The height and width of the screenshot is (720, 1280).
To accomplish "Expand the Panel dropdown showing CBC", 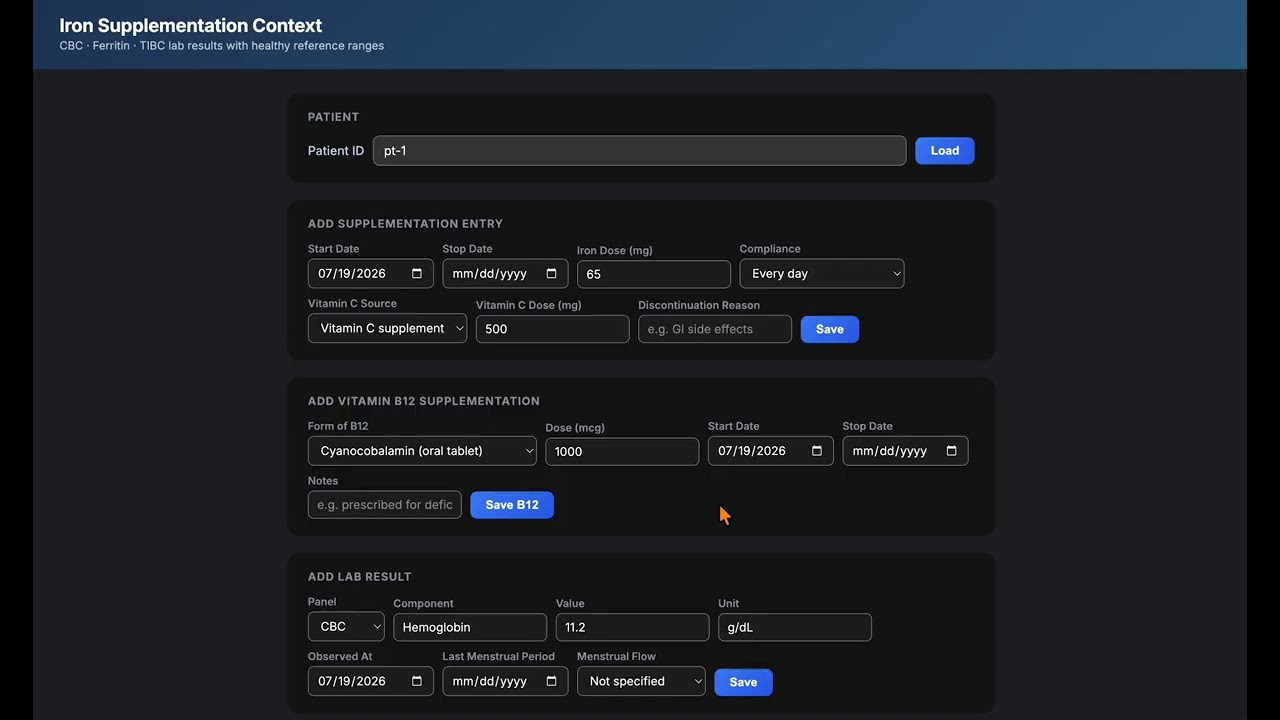I will coord(346,627).
